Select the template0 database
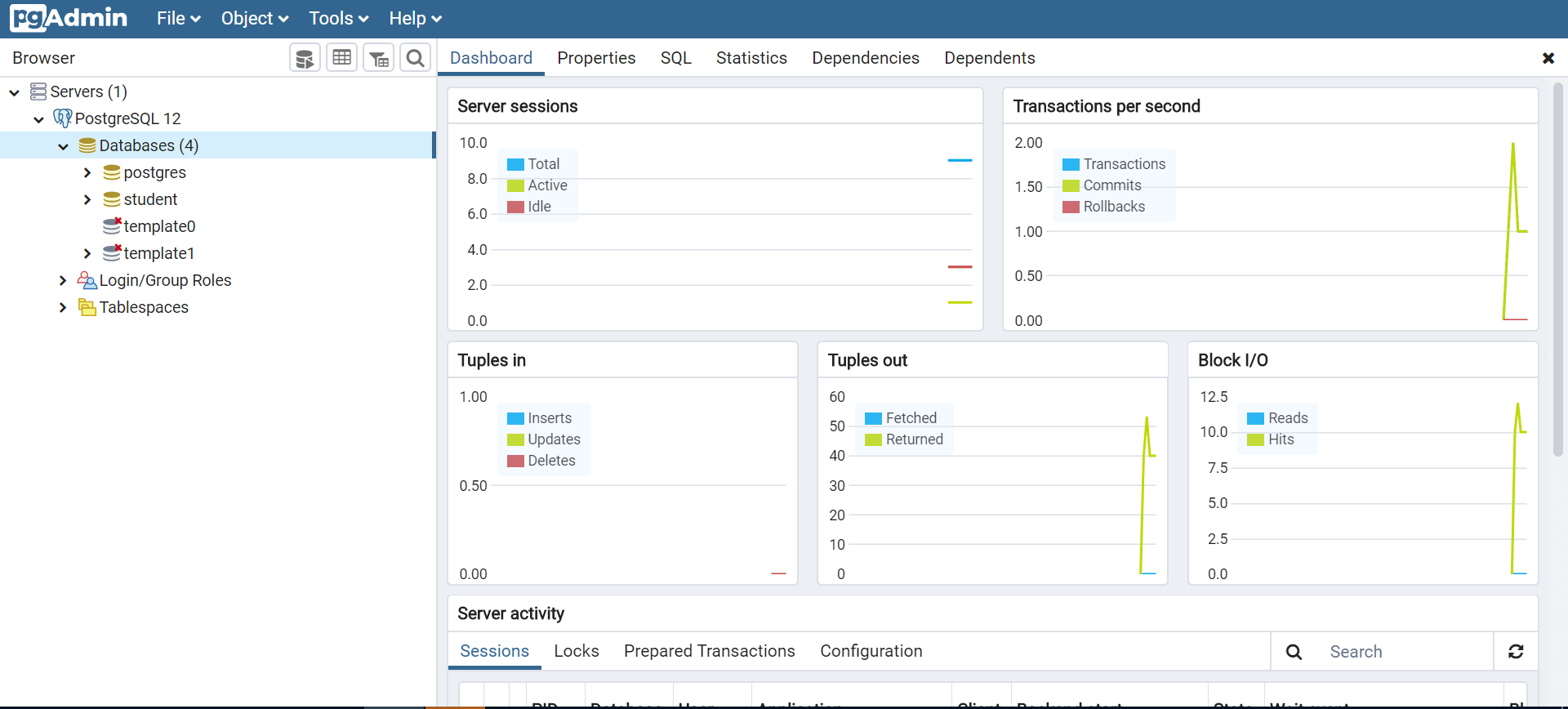The width and height of the screenshot is (1568, 709). click(x=158, y=226)
